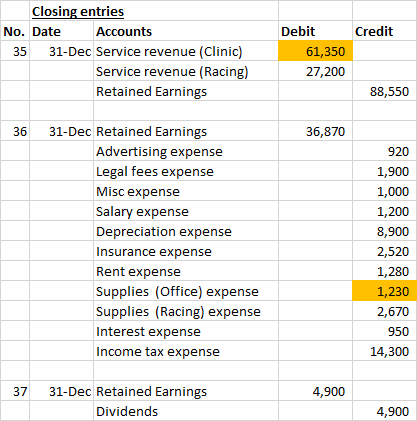Click the 'Credit' column header

point(384,31)
